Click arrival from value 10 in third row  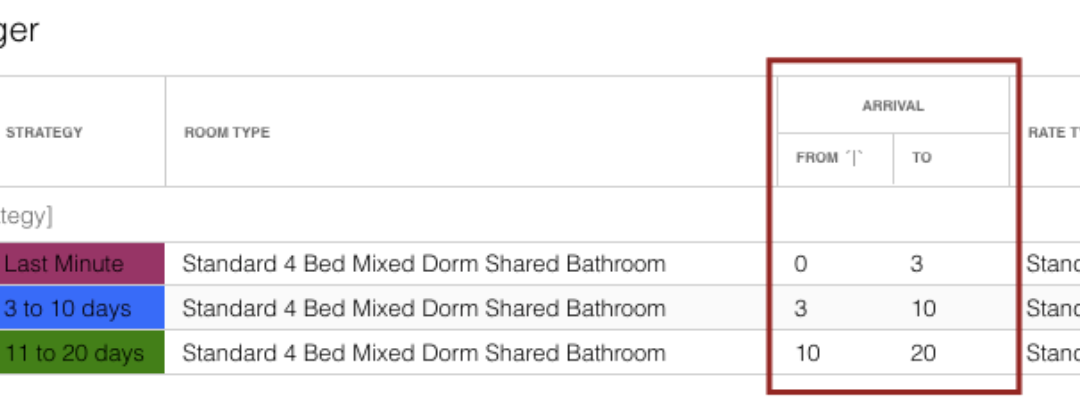point(807,353)
